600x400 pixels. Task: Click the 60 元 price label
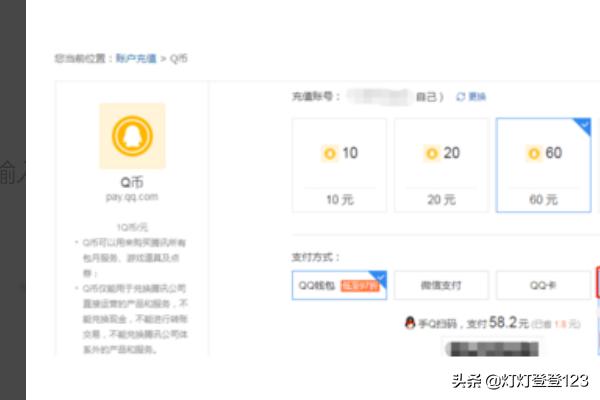[544, 199]
